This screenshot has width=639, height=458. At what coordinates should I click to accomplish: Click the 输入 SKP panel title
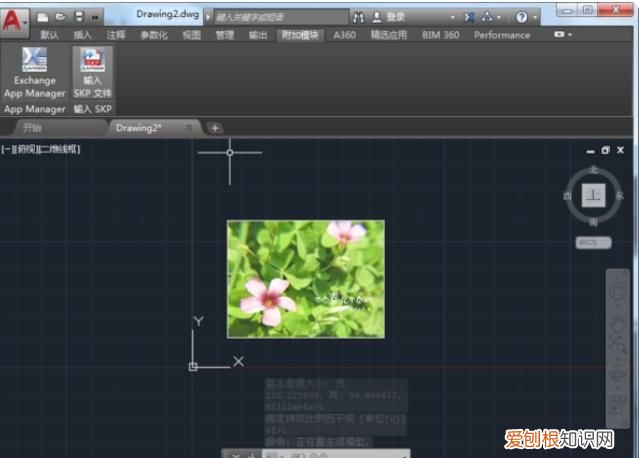[93, 109]
